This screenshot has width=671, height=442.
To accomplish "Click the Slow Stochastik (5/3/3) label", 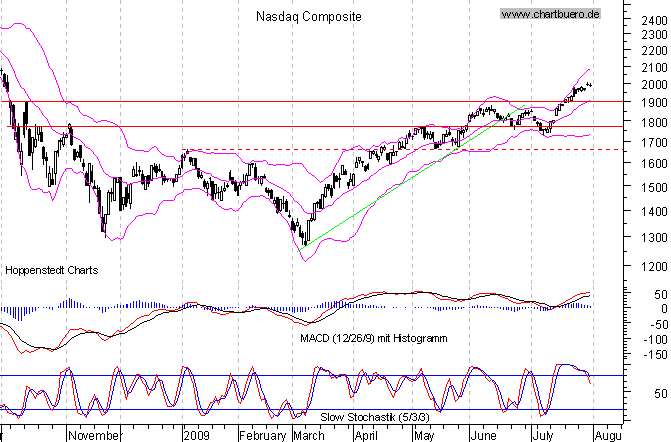I will [x=374, y=417].
